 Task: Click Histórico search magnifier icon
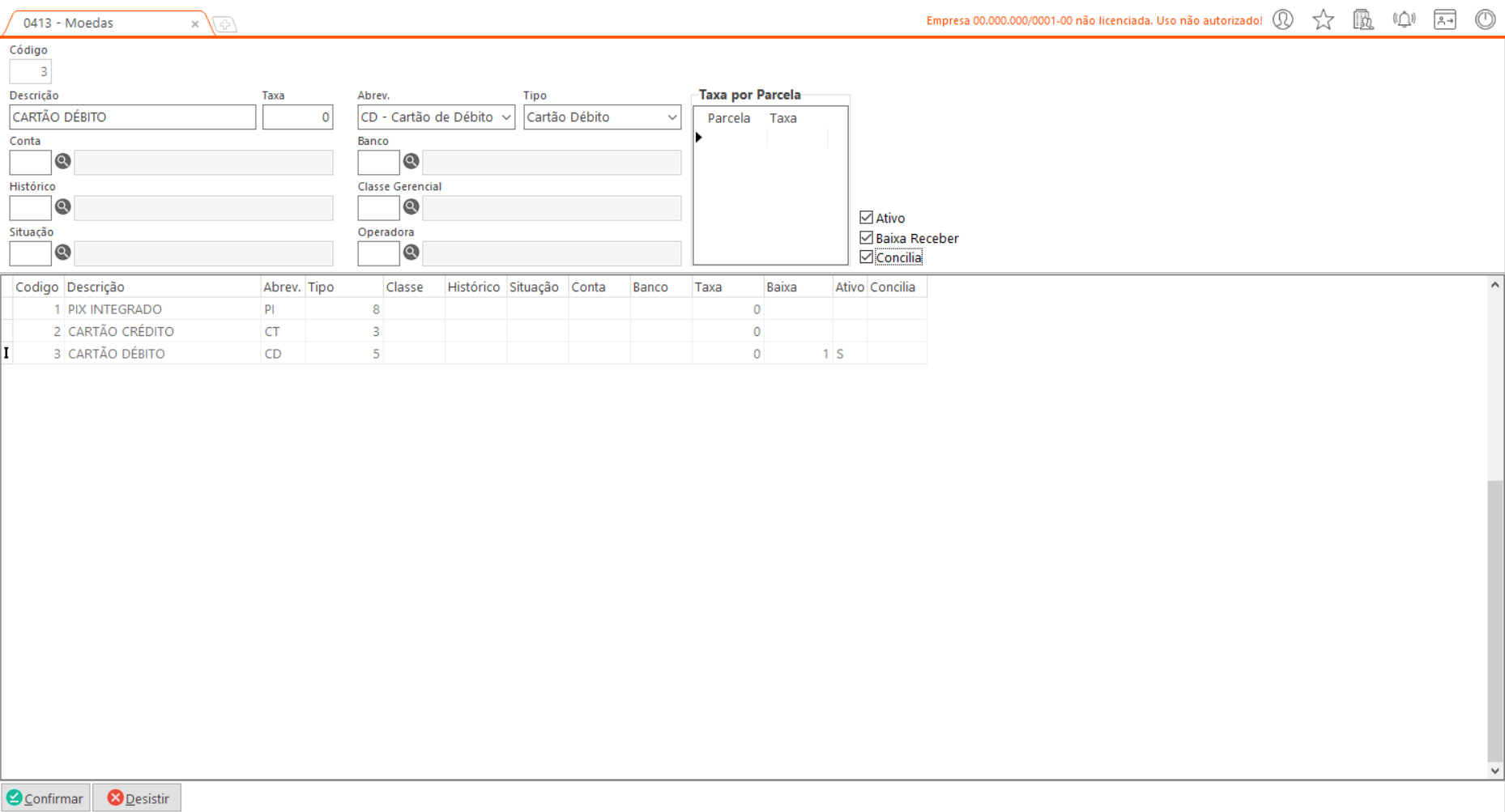(x=62, y=207)
